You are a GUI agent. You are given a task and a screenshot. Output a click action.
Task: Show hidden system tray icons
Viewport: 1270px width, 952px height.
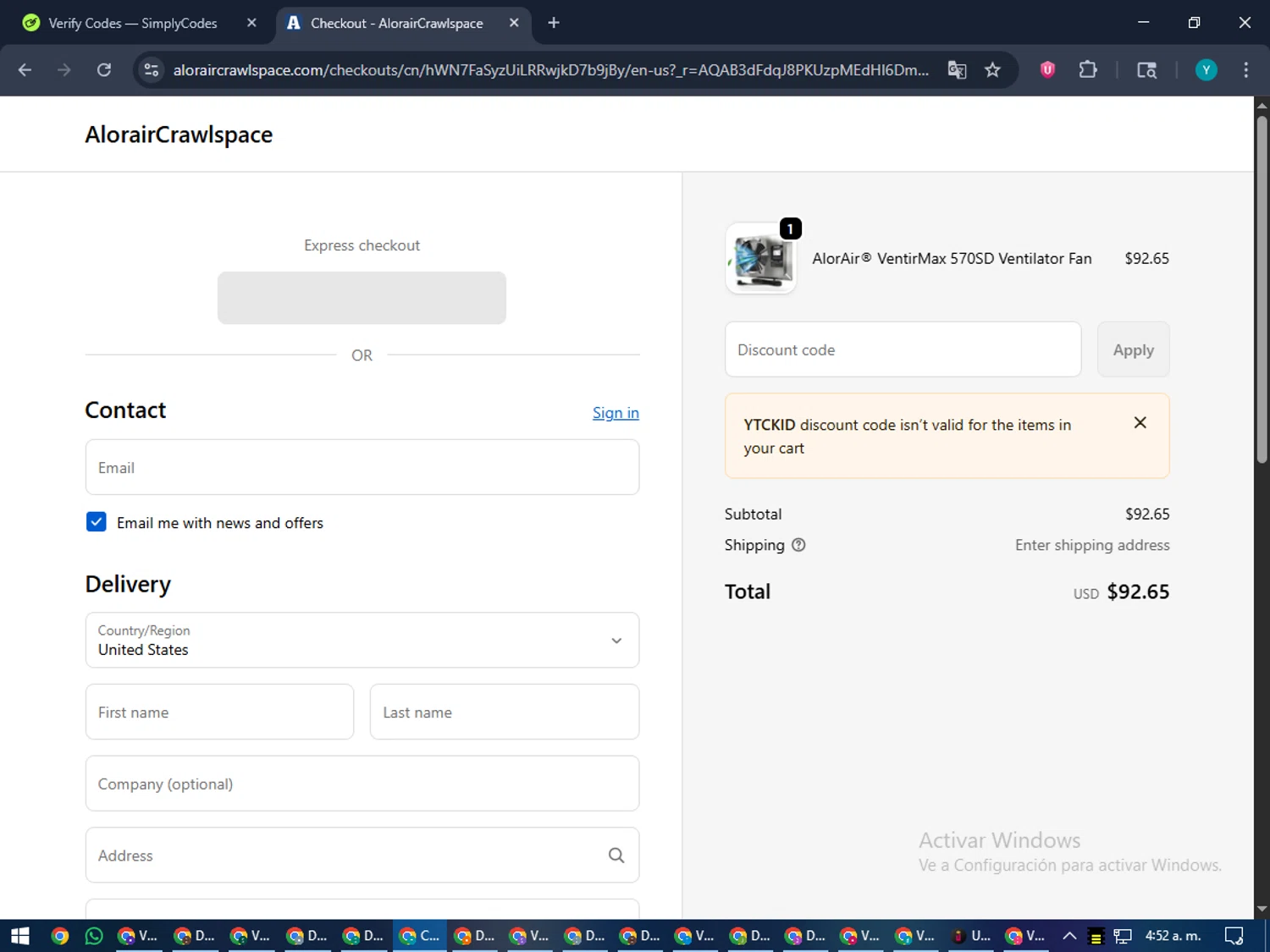click(1069, 936)
